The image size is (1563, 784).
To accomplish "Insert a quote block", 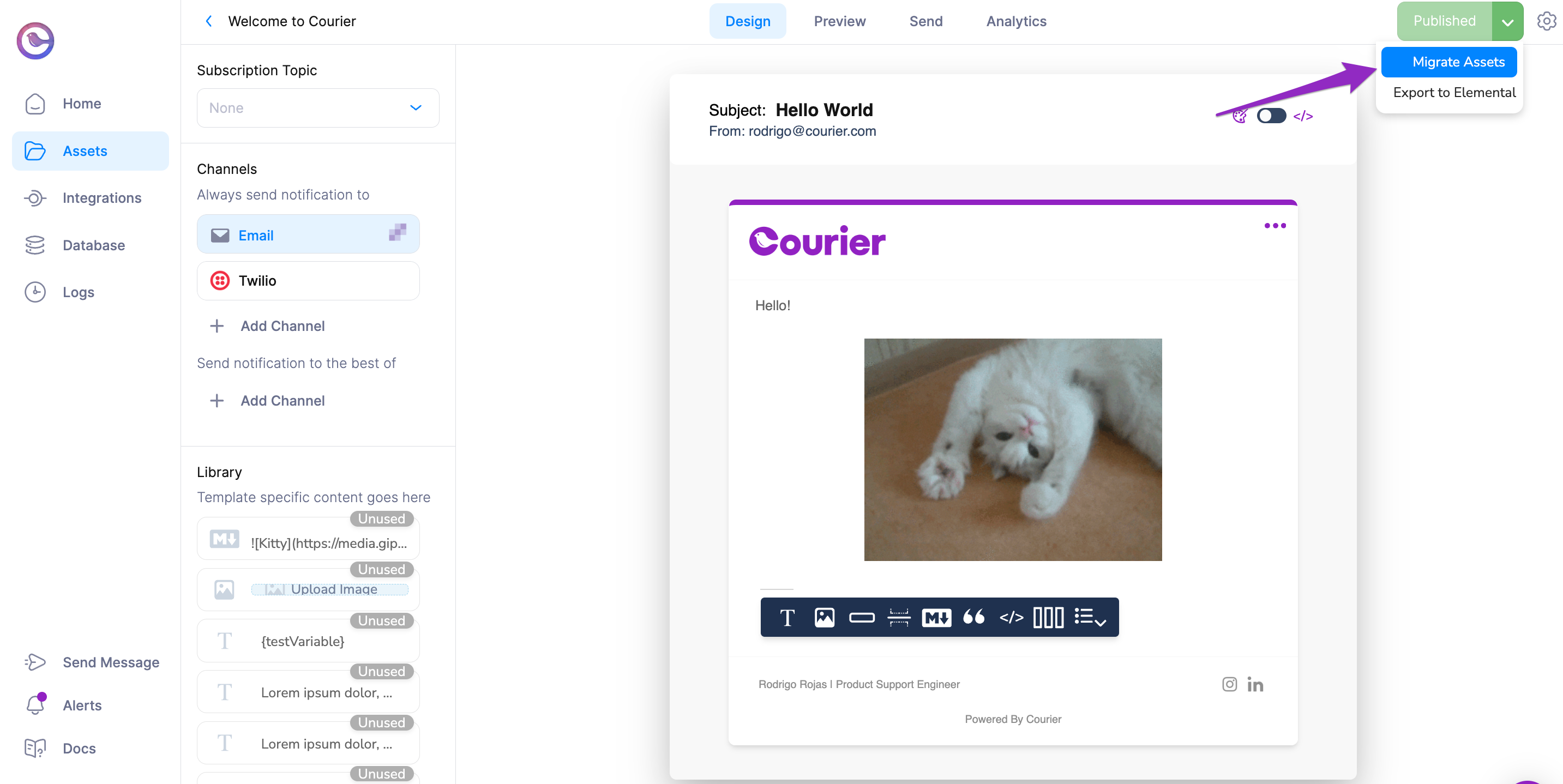I will (974, 618).
